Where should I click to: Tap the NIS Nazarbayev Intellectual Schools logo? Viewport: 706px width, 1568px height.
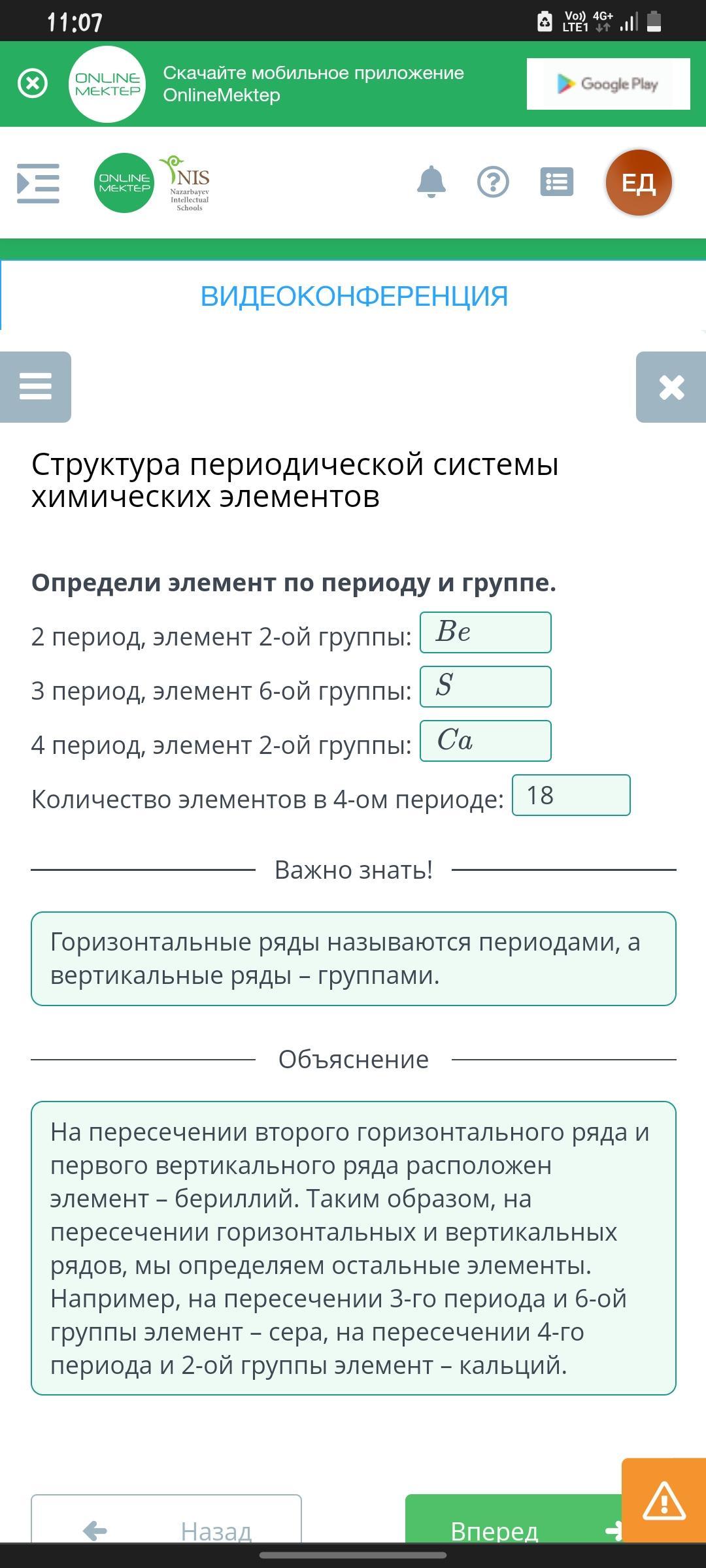[186, 183]
